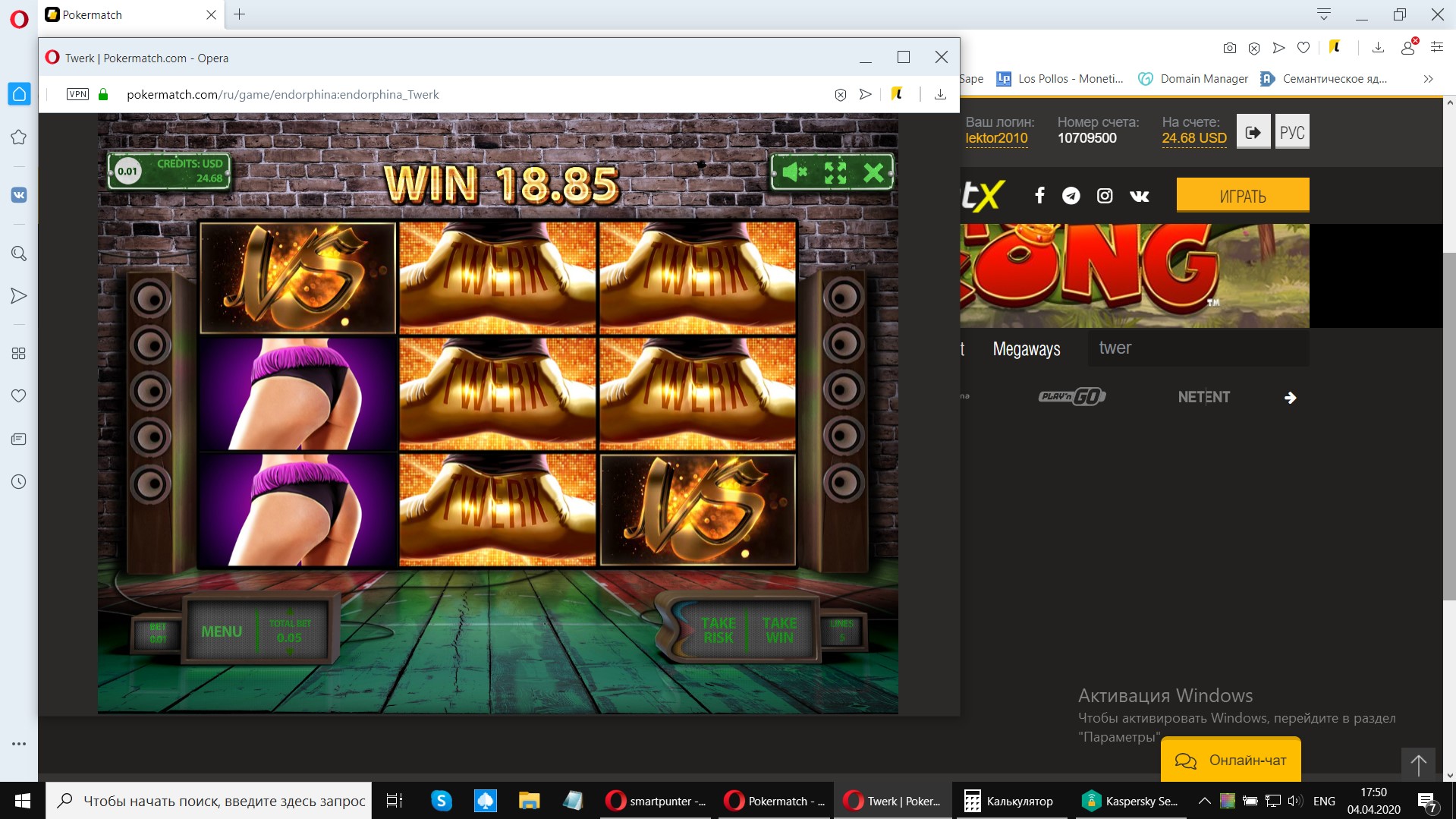Open the РУС language dropdown
The height and width of the screenshot is (819, 1456).
1291,132
